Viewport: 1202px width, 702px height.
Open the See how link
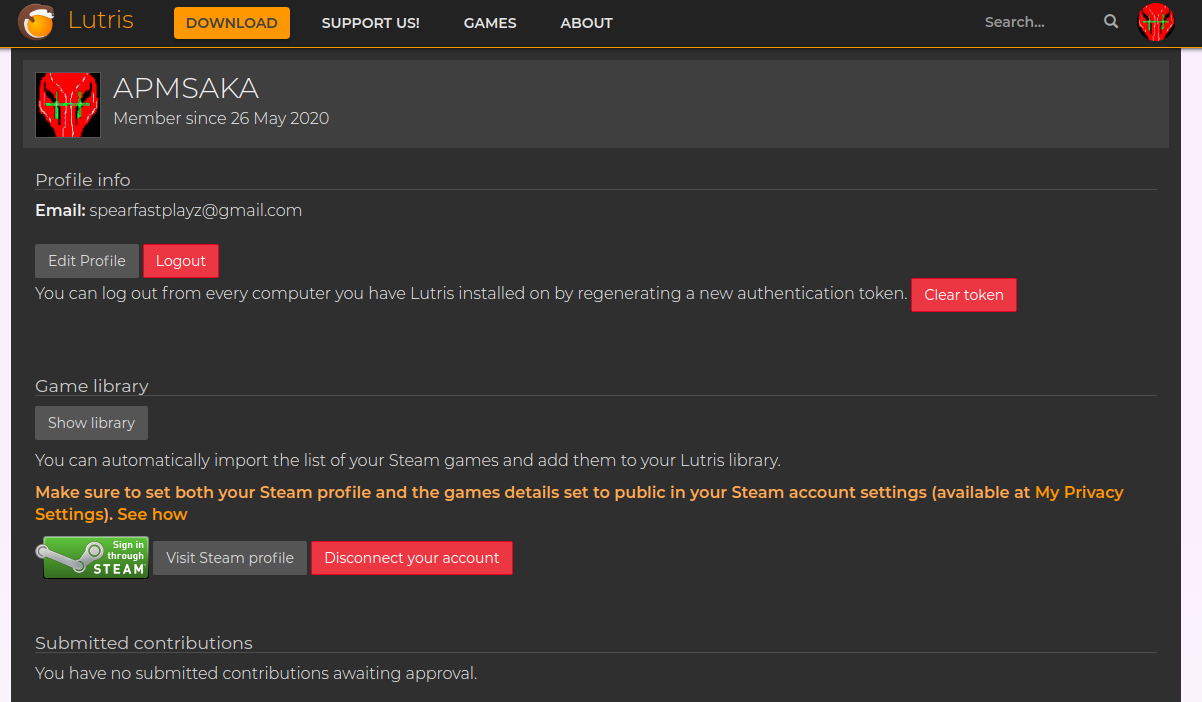click(152, 514)
